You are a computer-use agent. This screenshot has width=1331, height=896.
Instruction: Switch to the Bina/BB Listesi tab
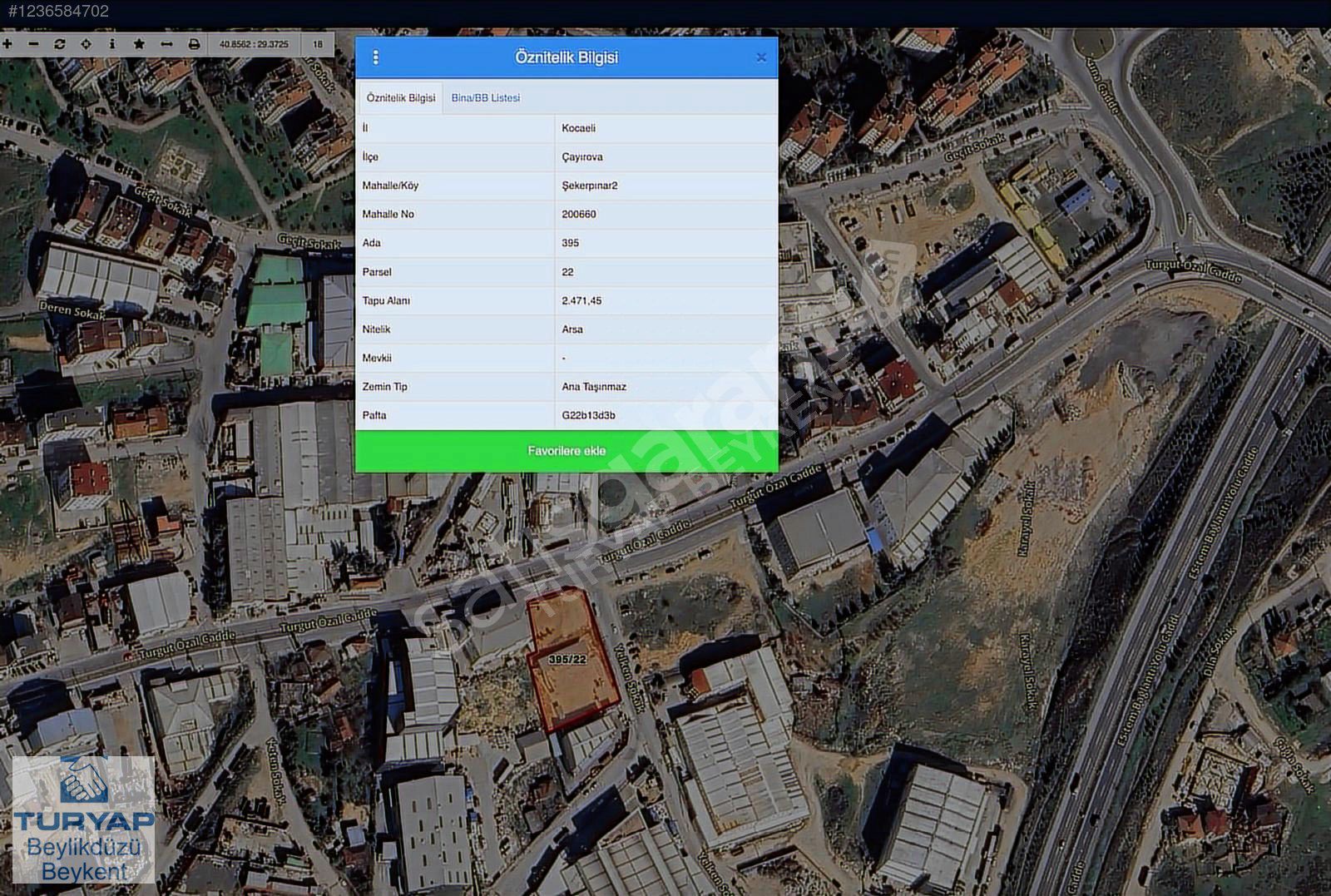coord(485,98)
